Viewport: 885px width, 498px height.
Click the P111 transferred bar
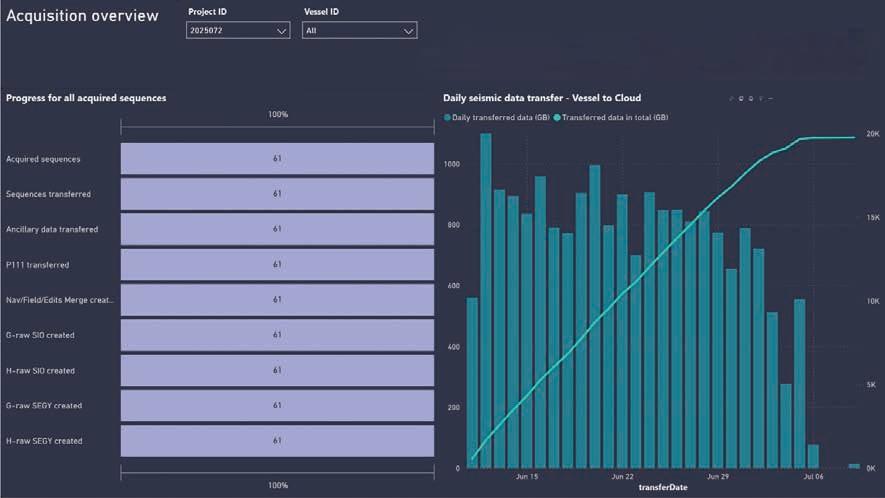coord(277,264)
